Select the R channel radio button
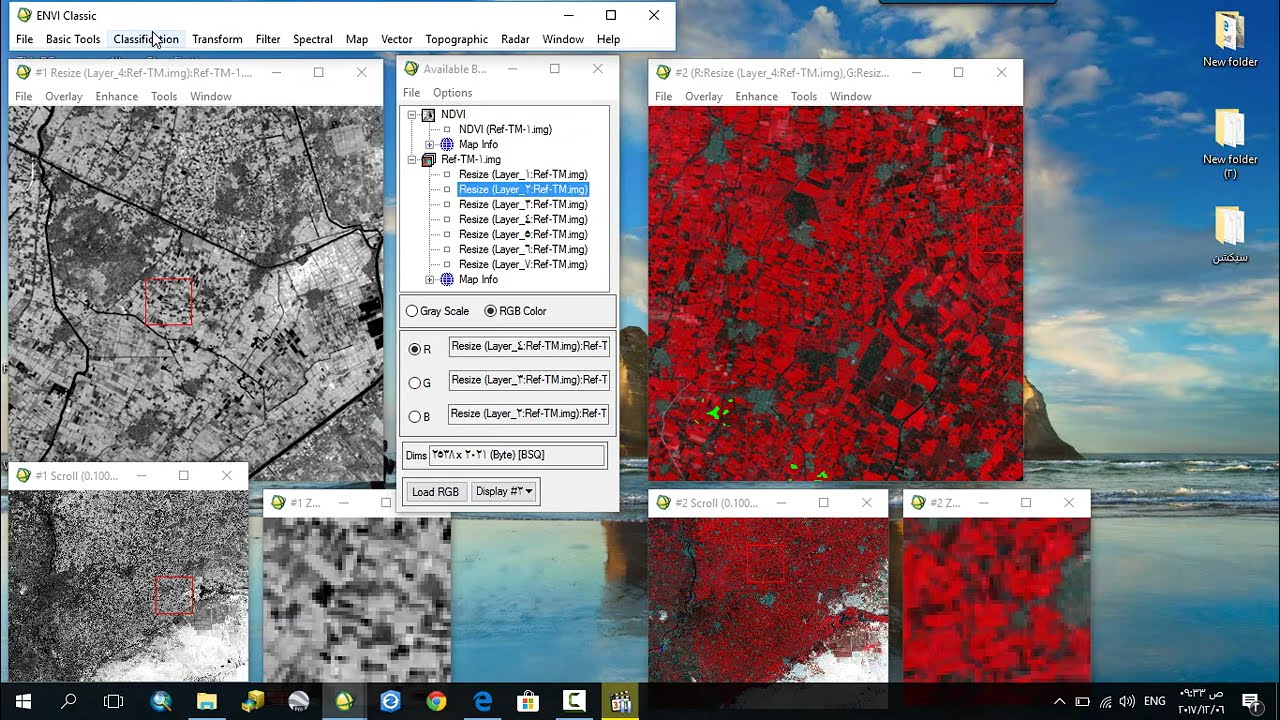This screenshot has width=1280, height=720. pos(415,349)
